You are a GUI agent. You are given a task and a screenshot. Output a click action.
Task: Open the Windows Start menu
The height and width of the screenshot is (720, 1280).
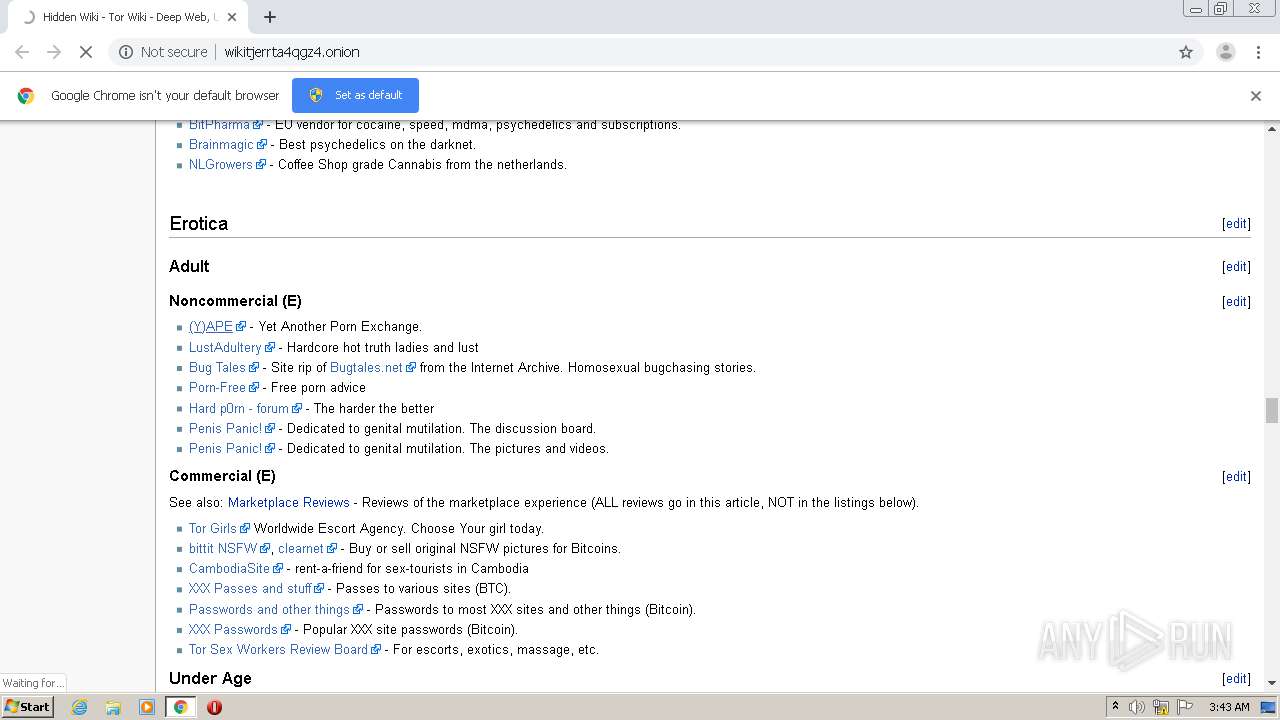point(28,707)
